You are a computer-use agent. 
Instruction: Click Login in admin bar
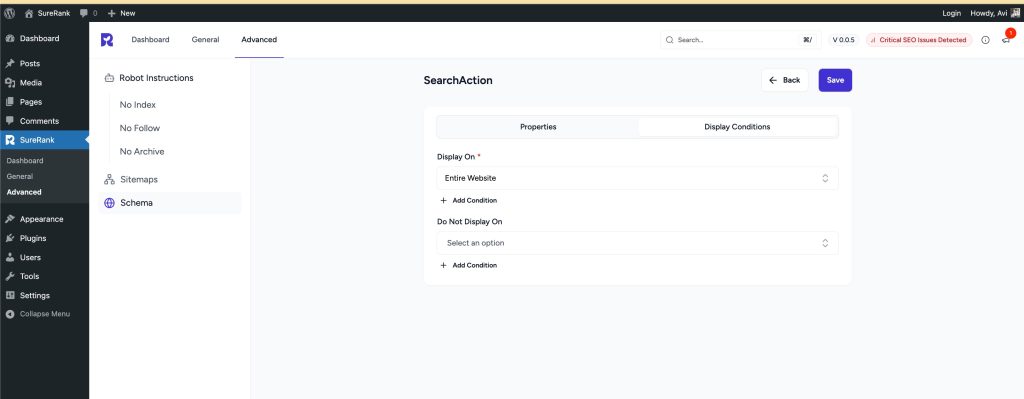952,13
